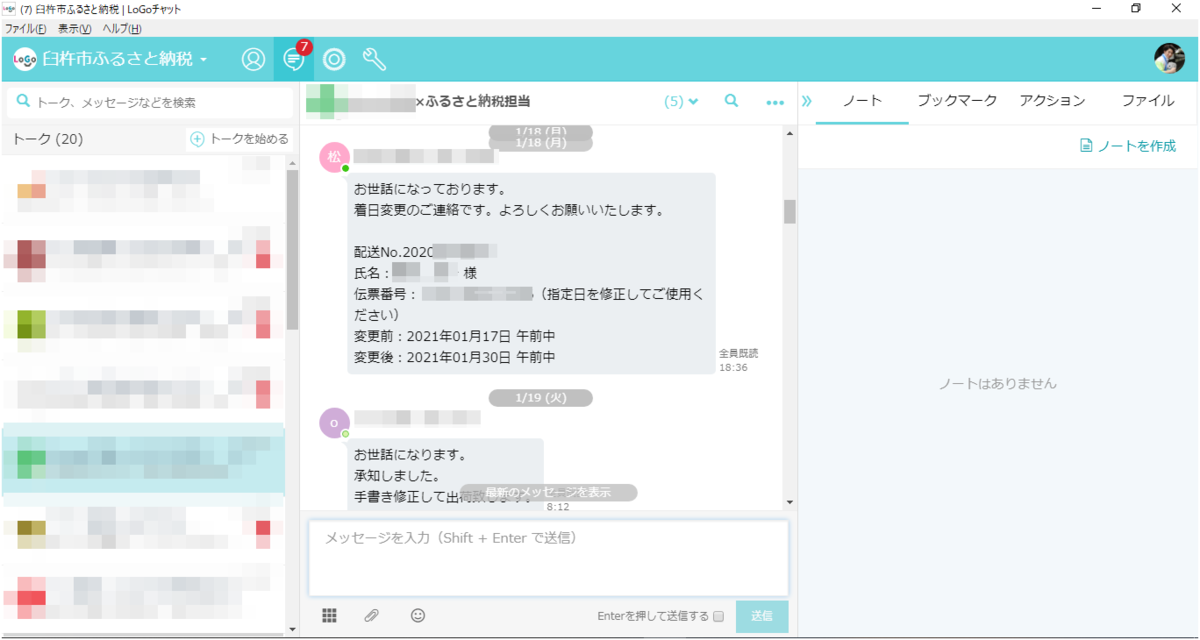
Task: Open the contacts (person) icon
Action: tap(254, 60)
